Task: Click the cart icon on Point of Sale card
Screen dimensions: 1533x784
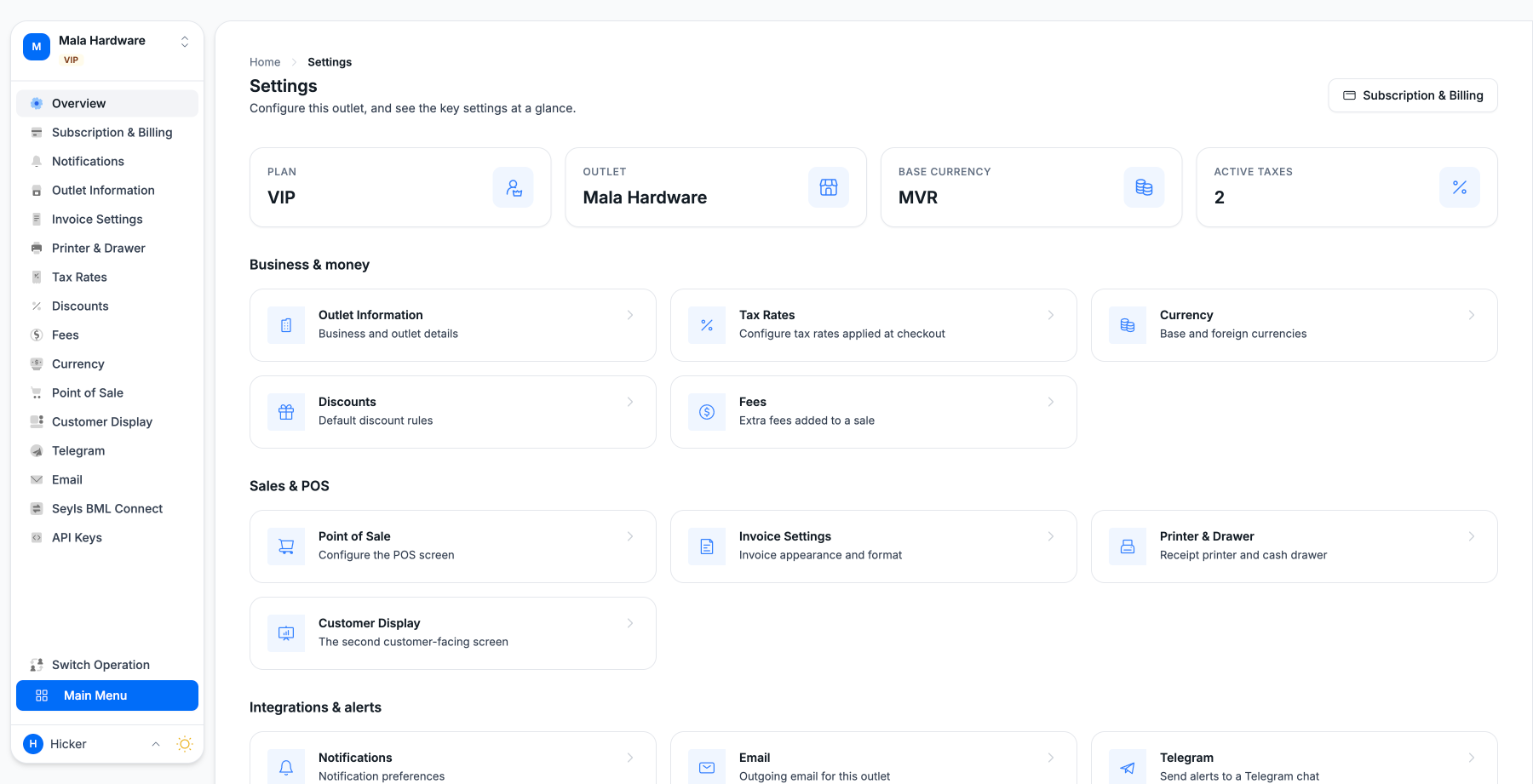Action: 286,546
